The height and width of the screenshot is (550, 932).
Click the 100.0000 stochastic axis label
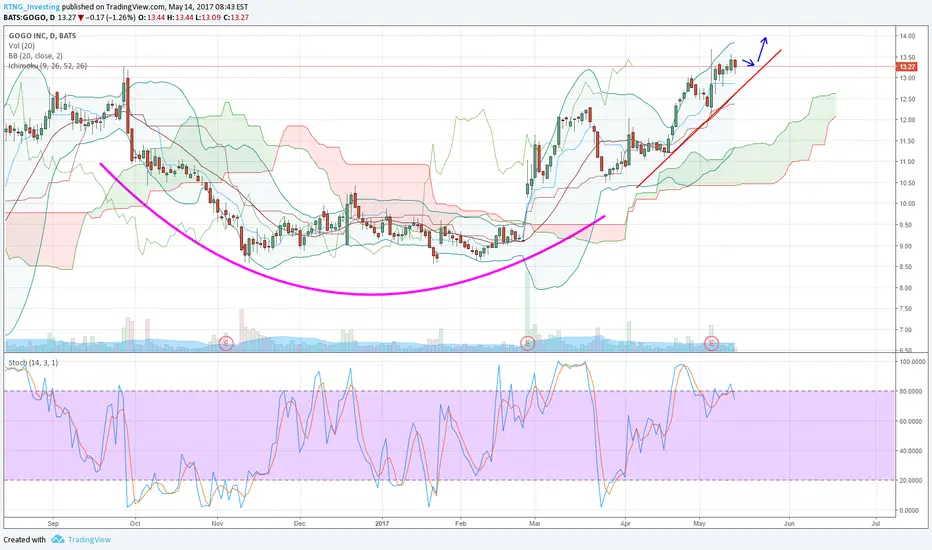tap(913, 362)
